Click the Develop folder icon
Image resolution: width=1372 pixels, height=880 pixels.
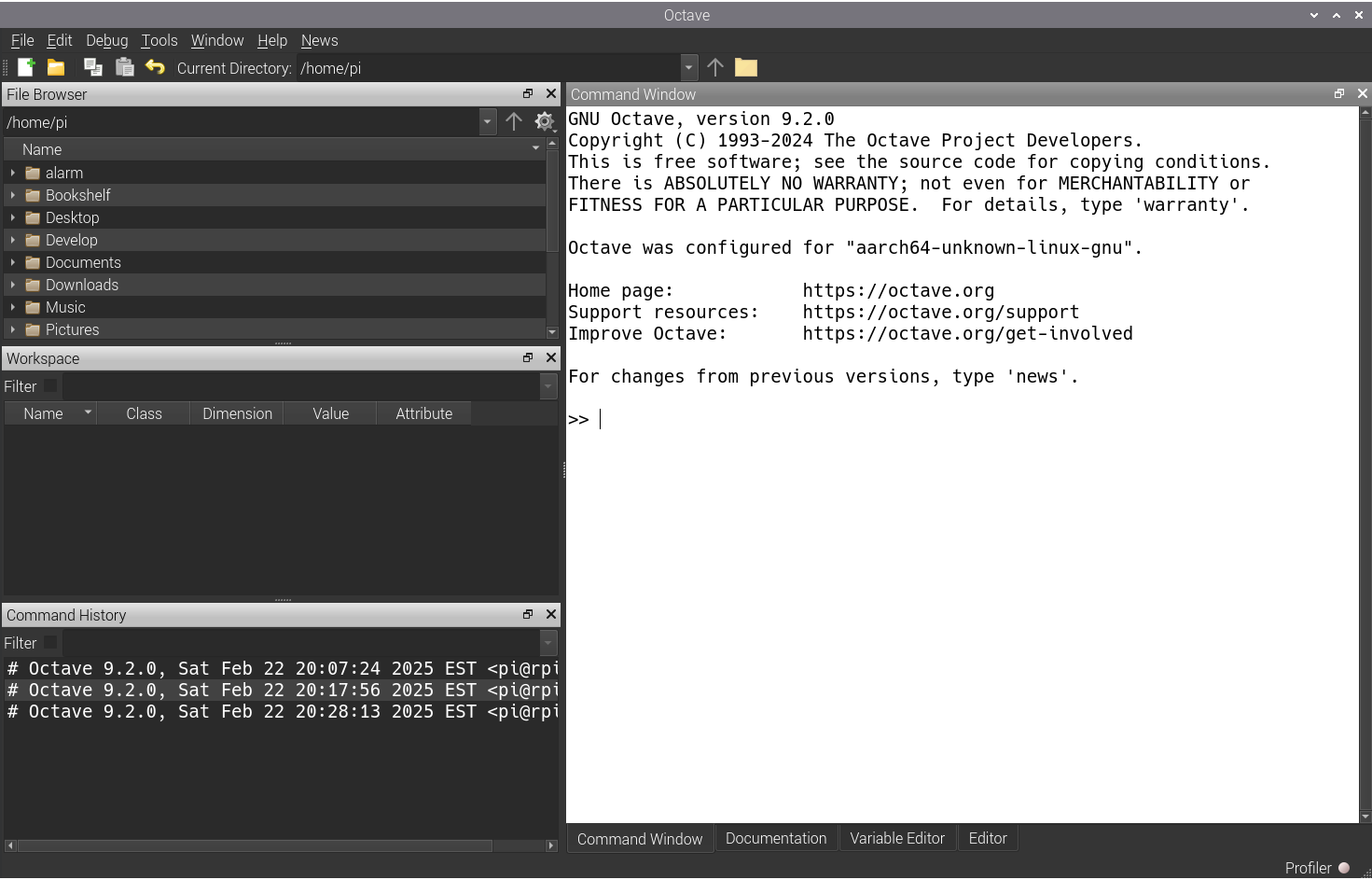[x=33, y=240]
